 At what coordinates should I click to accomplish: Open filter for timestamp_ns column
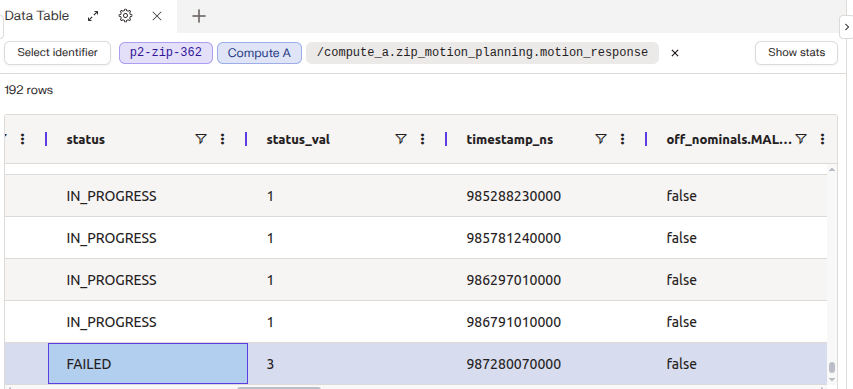click(x=601, y=139)
